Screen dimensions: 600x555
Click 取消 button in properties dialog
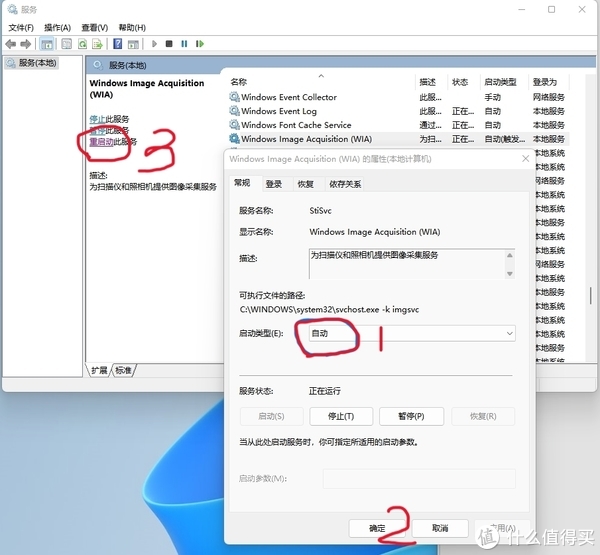440,528
